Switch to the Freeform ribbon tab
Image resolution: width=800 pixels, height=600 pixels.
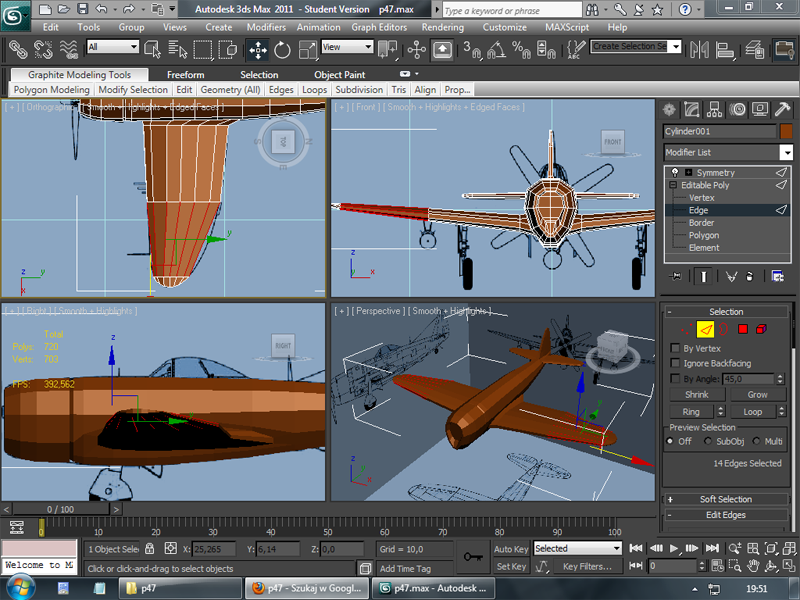tap(185, 75)
